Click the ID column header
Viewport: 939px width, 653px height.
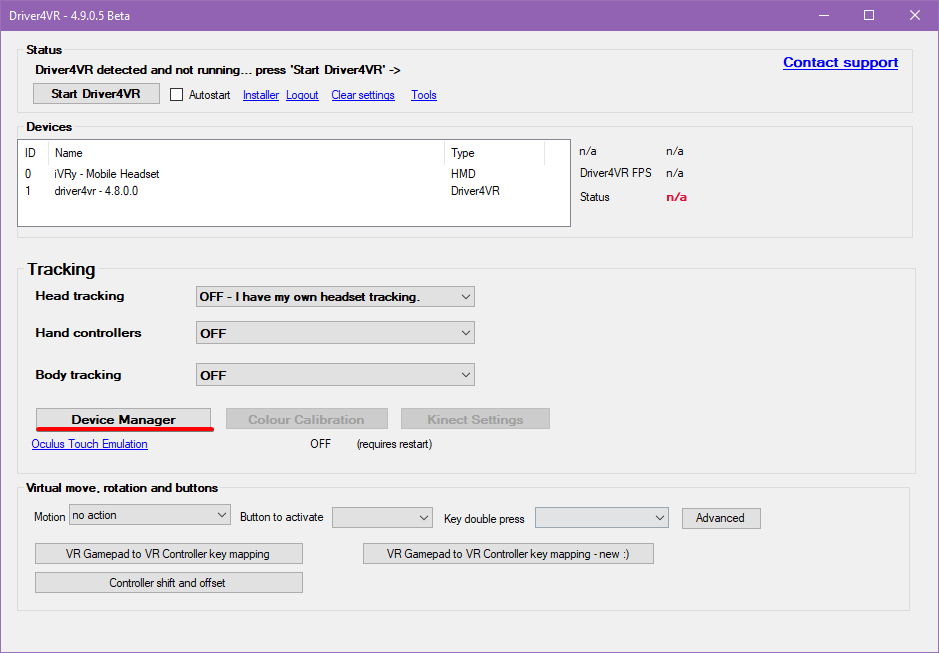tap(33, 153)
